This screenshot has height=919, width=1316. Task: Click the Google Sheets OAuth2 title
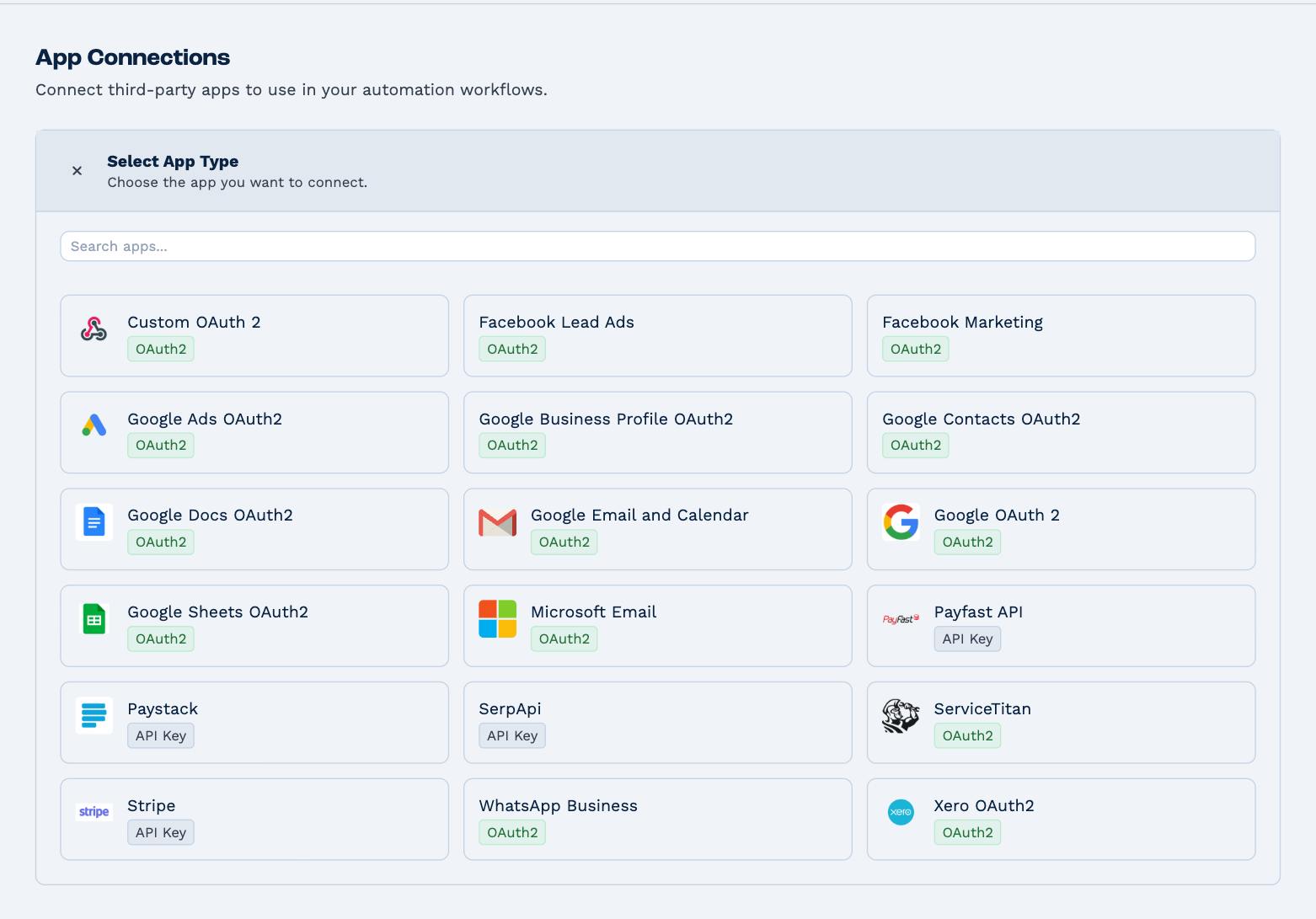point(217,612)
